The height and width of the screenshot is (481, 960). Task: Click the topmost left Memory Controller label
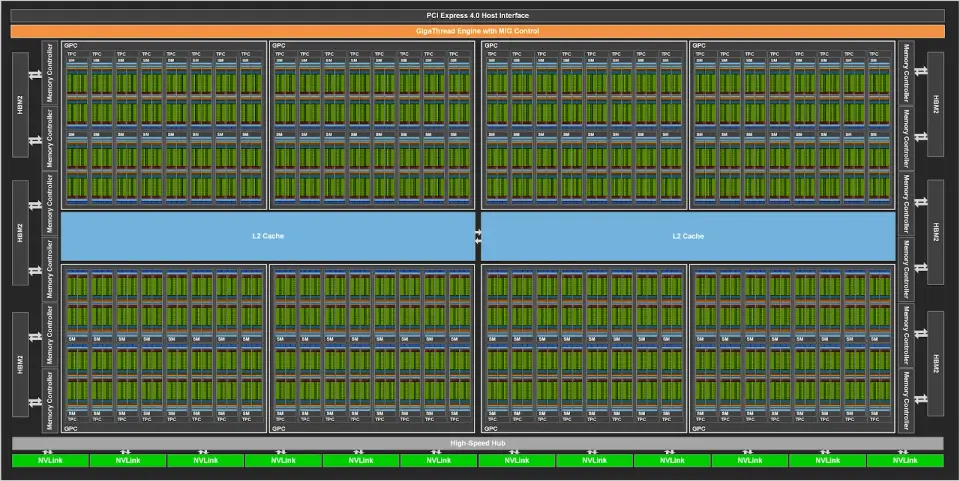pyautogui.click(x=51, y=73)
